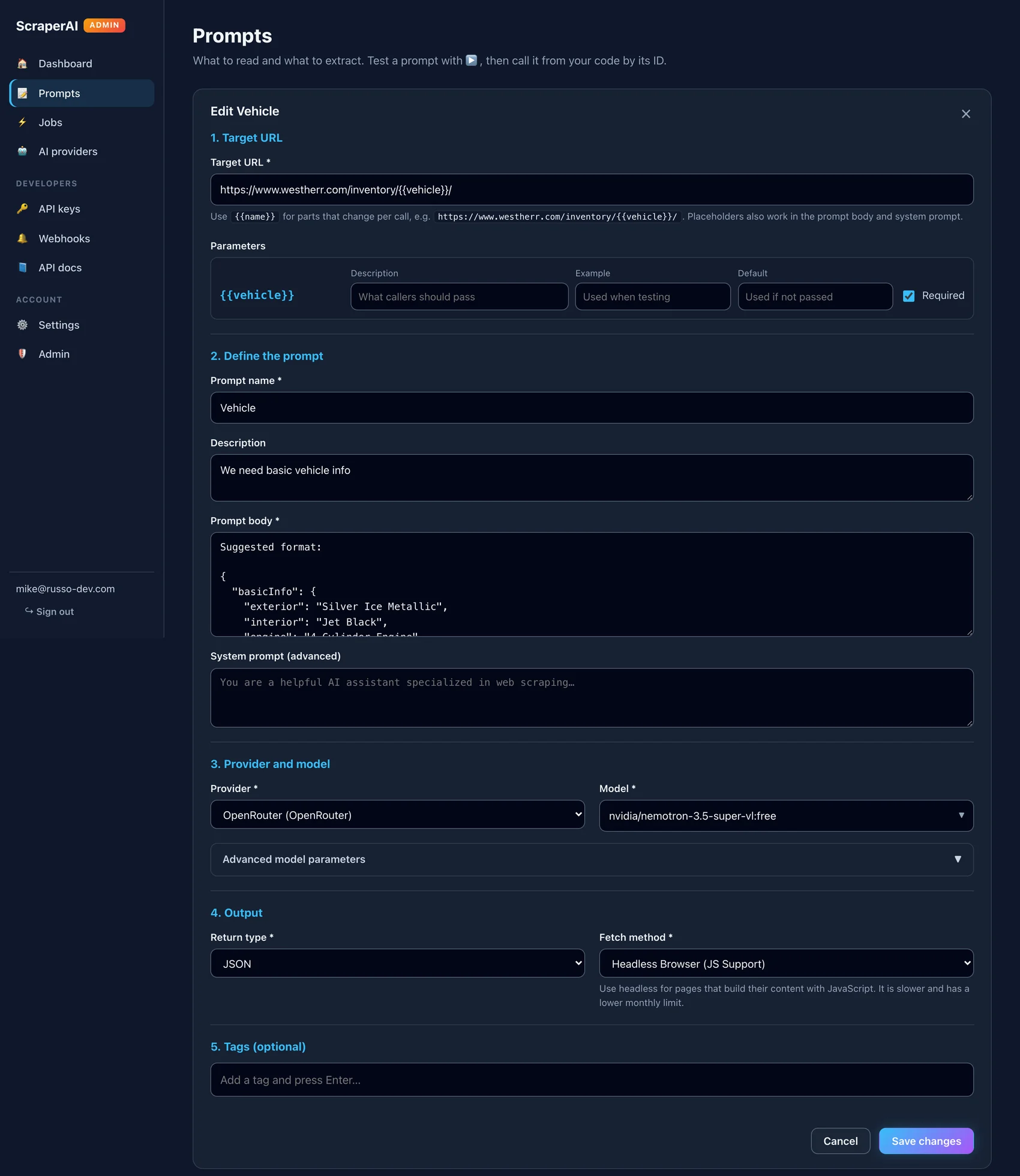
Task: Click the Default parameter field
Action: point(815,296)
